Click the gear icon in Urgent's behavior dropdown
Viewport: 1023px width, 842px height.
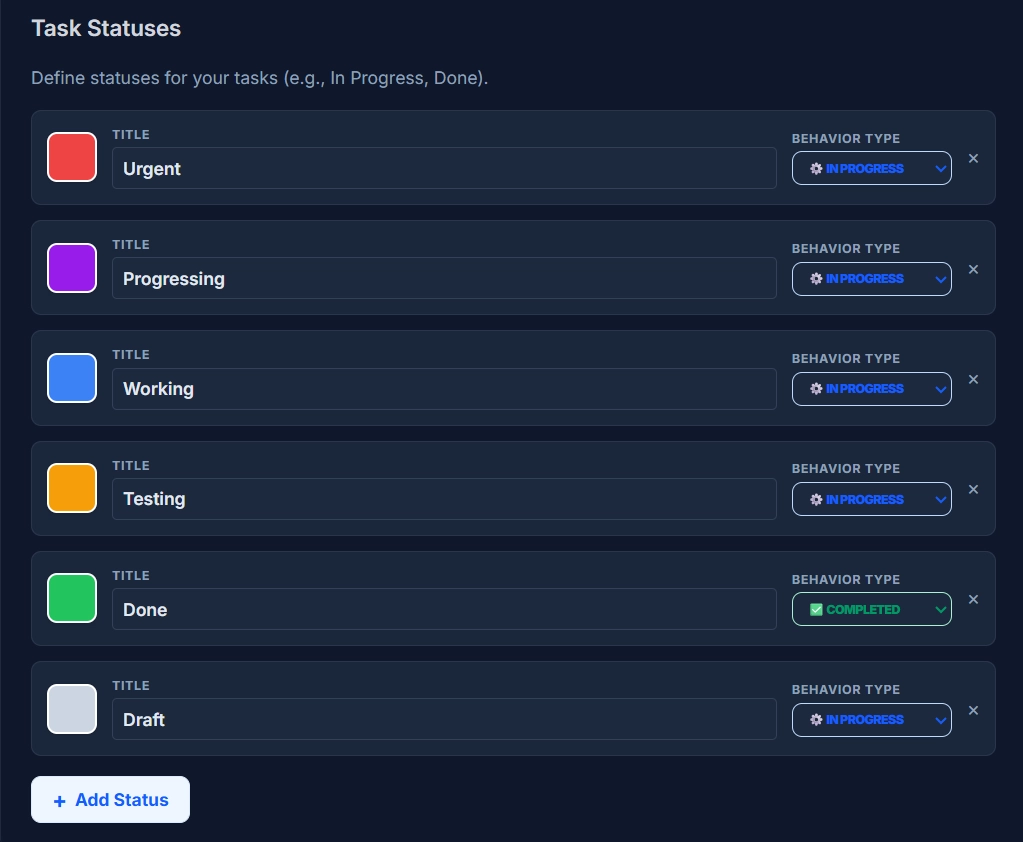[x=814, y=168]
